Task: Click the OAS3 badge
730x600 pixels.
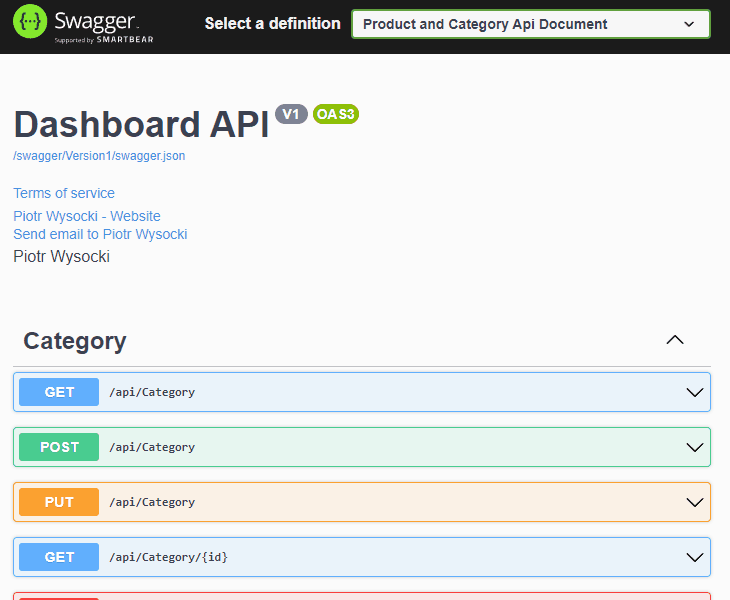Action: coord(336,114)
